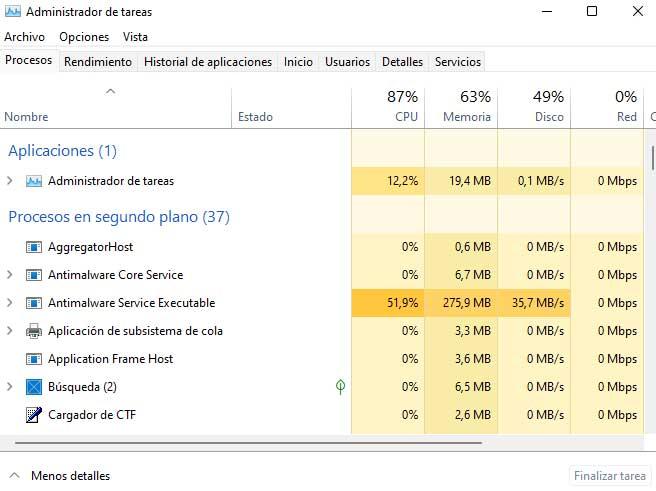Click the Antimalware Core Service icon
This screenshot has width=656, height=491.
pyautogui.click(x=34, y=275)
